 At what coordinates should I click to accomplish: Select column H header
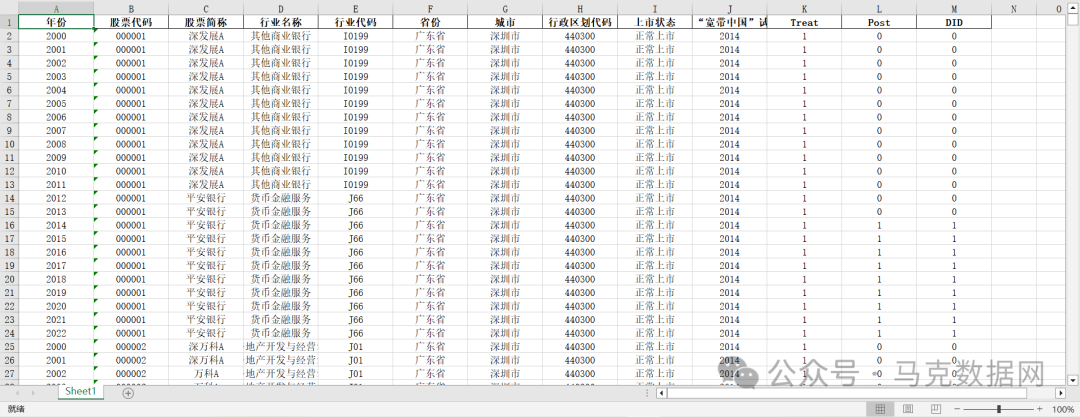(580, 9)
